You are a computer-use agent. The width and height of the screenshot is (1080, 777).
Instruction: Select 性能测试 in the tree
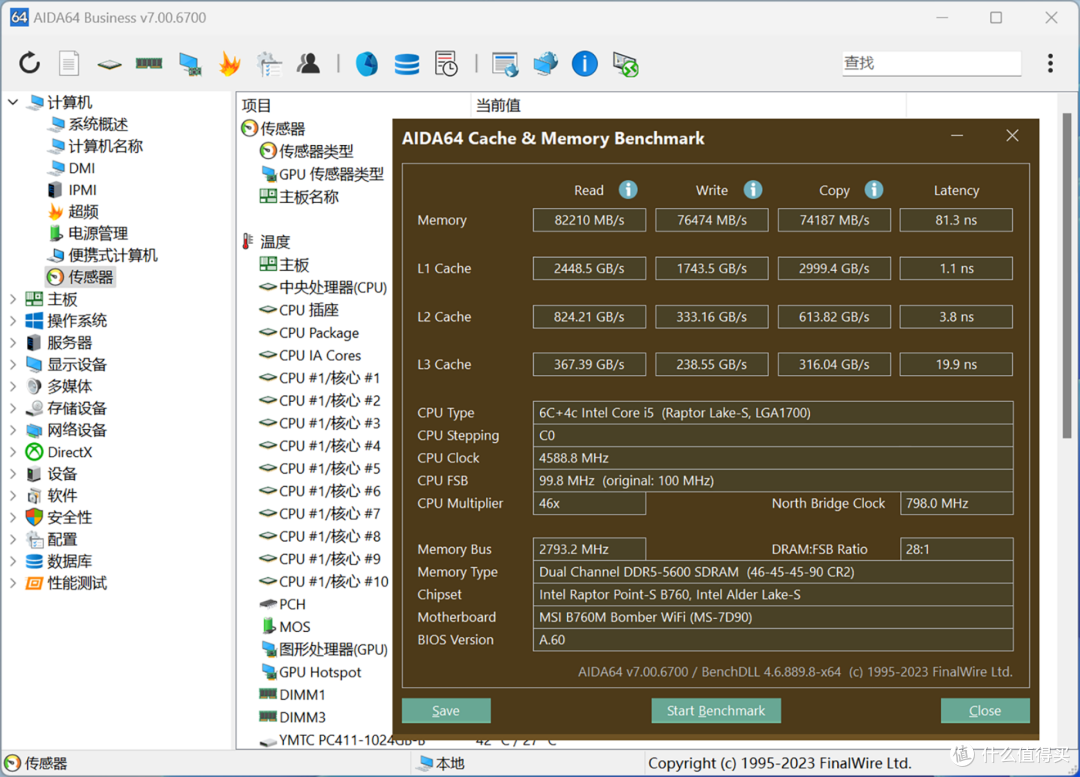pos(76,583)
